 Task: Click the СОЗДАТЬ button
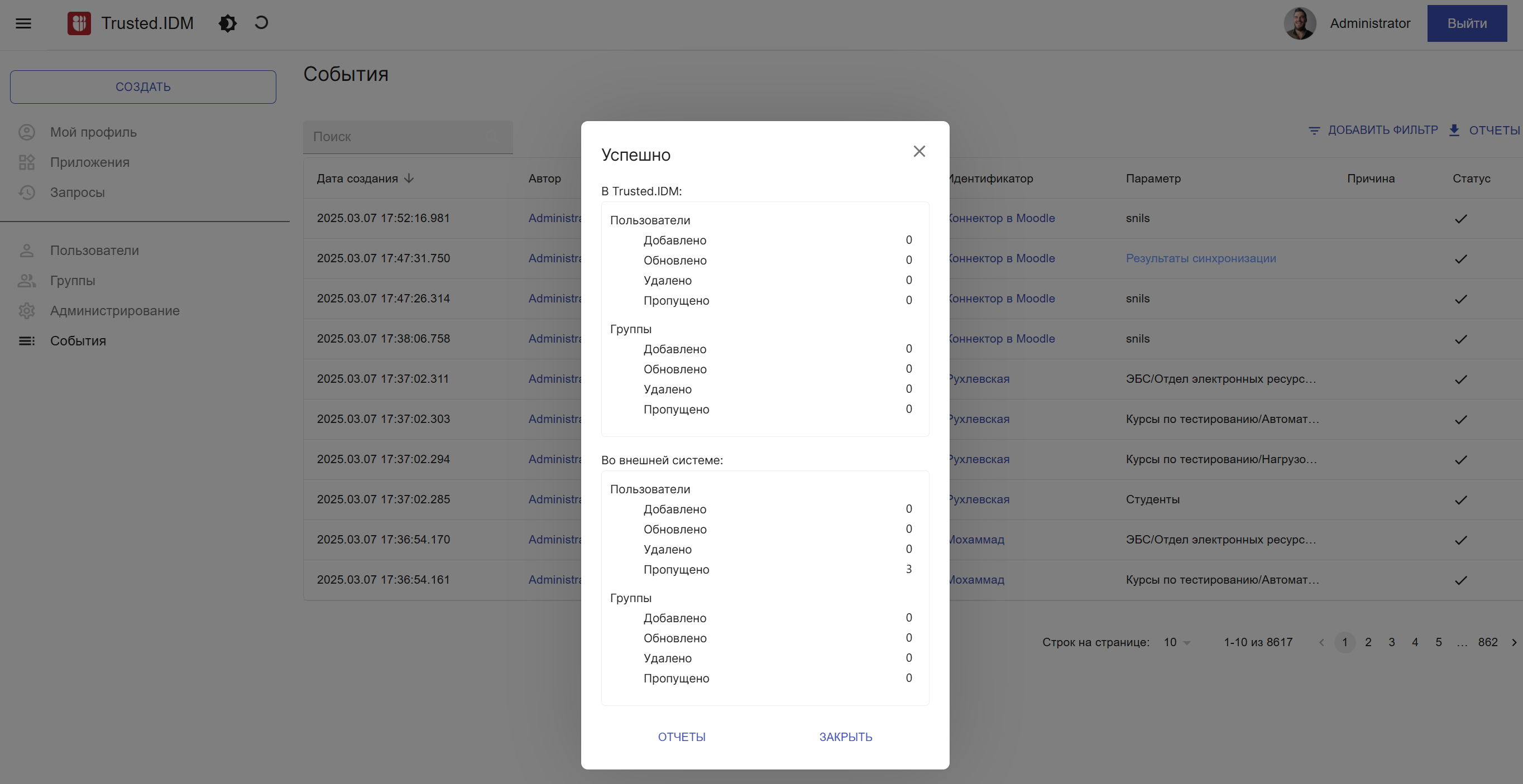coord(143,87)
